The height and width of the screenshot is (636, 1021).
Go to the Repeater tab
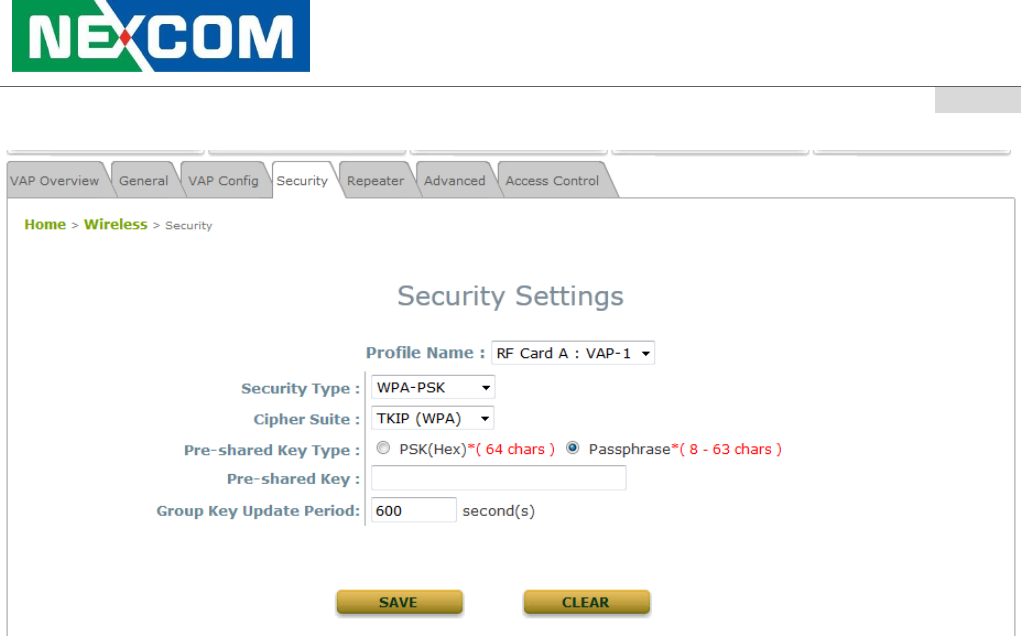tap(375, 181)
